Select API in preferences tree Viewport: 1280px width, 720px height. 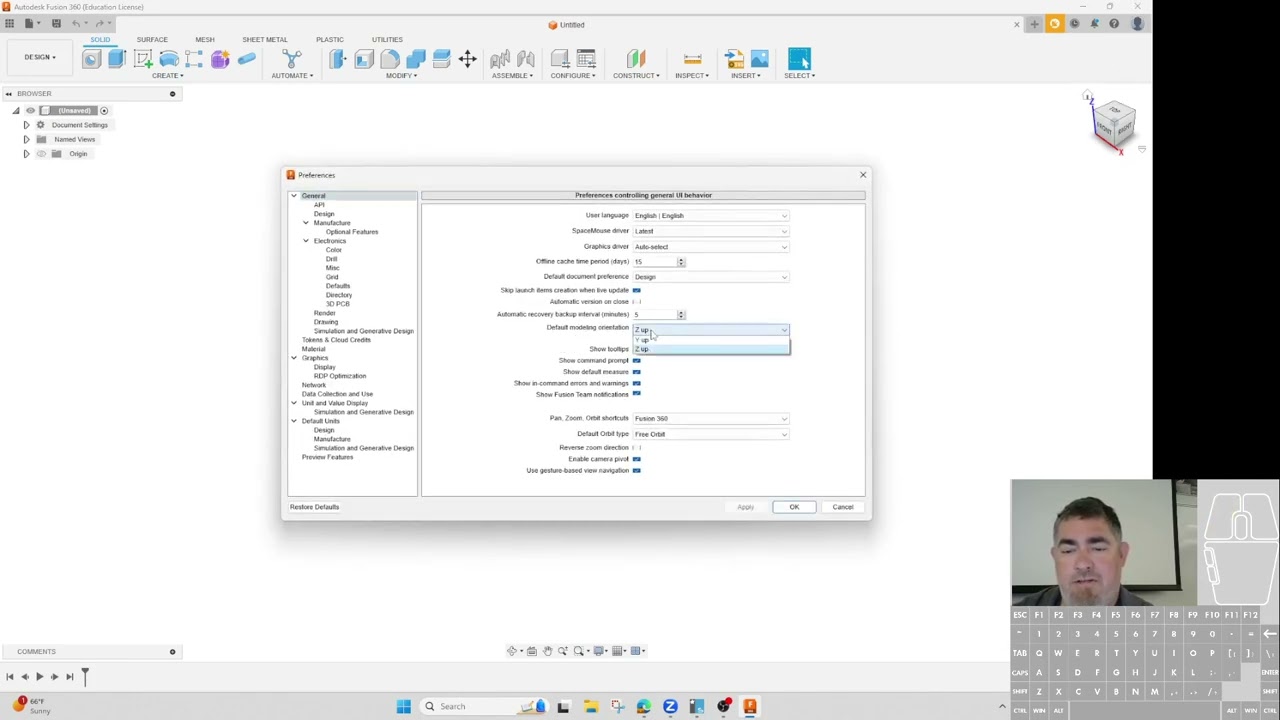319,205
